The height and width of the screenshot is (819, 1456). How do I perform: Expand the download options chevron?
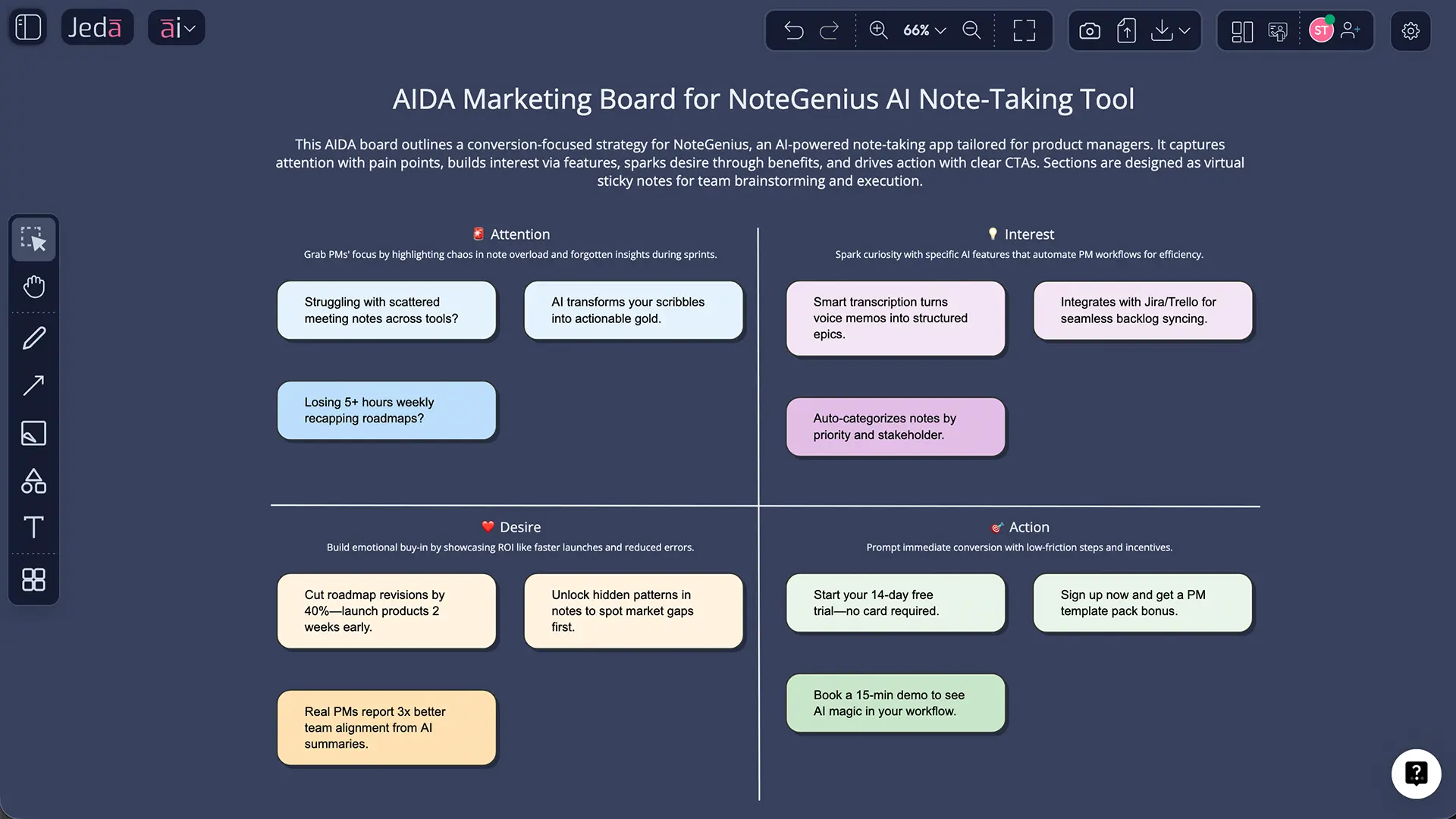tap(1185, 33)
